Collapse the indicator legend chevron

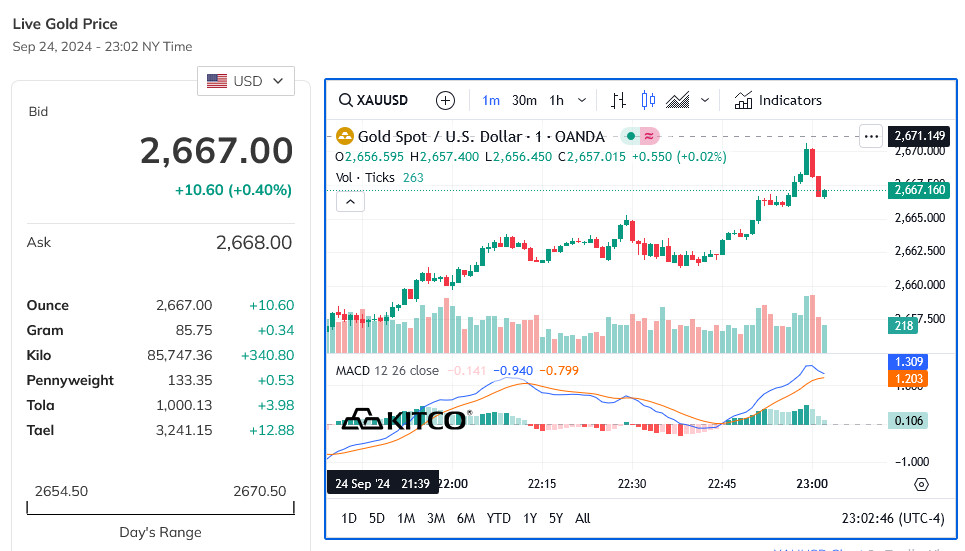click(x=350, y=202)
